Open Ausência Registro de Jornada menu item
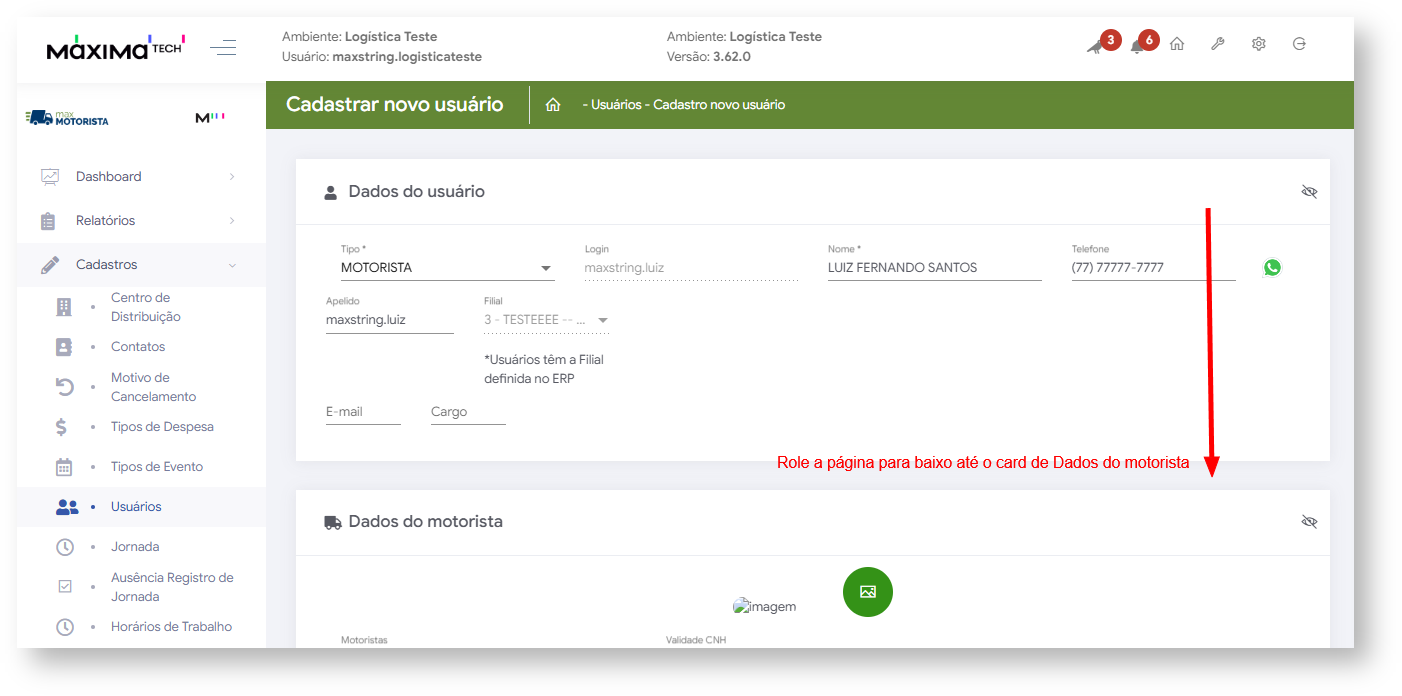 point(172,587)
